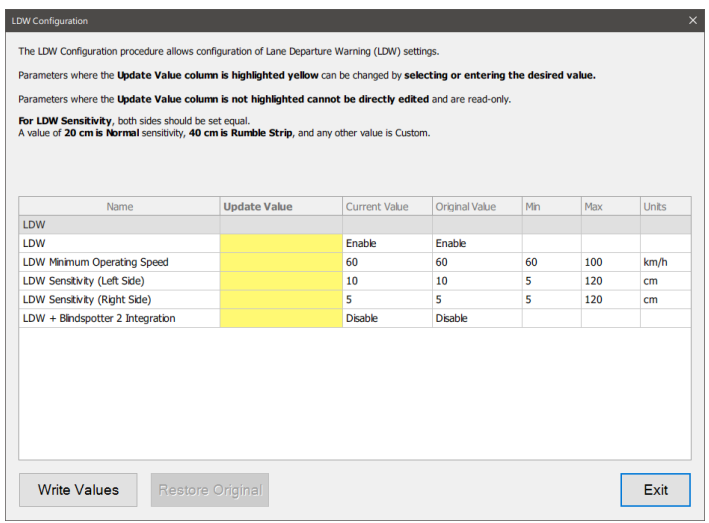Close the LDW Configuration window
The width and height of the screenshot is (709, 523).
[x=693, y=20]
